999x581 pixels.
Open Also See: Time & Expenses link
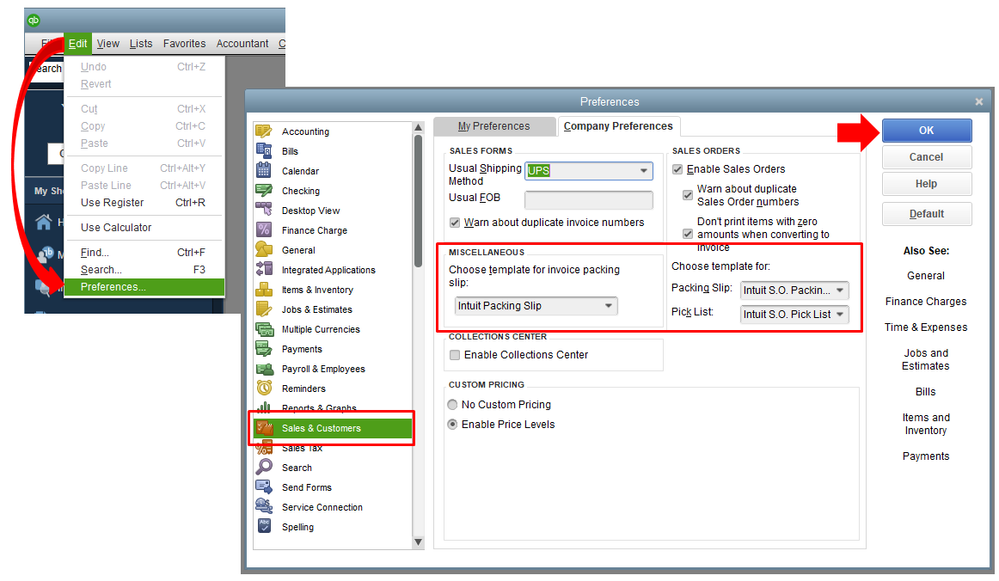click(925, 327)
